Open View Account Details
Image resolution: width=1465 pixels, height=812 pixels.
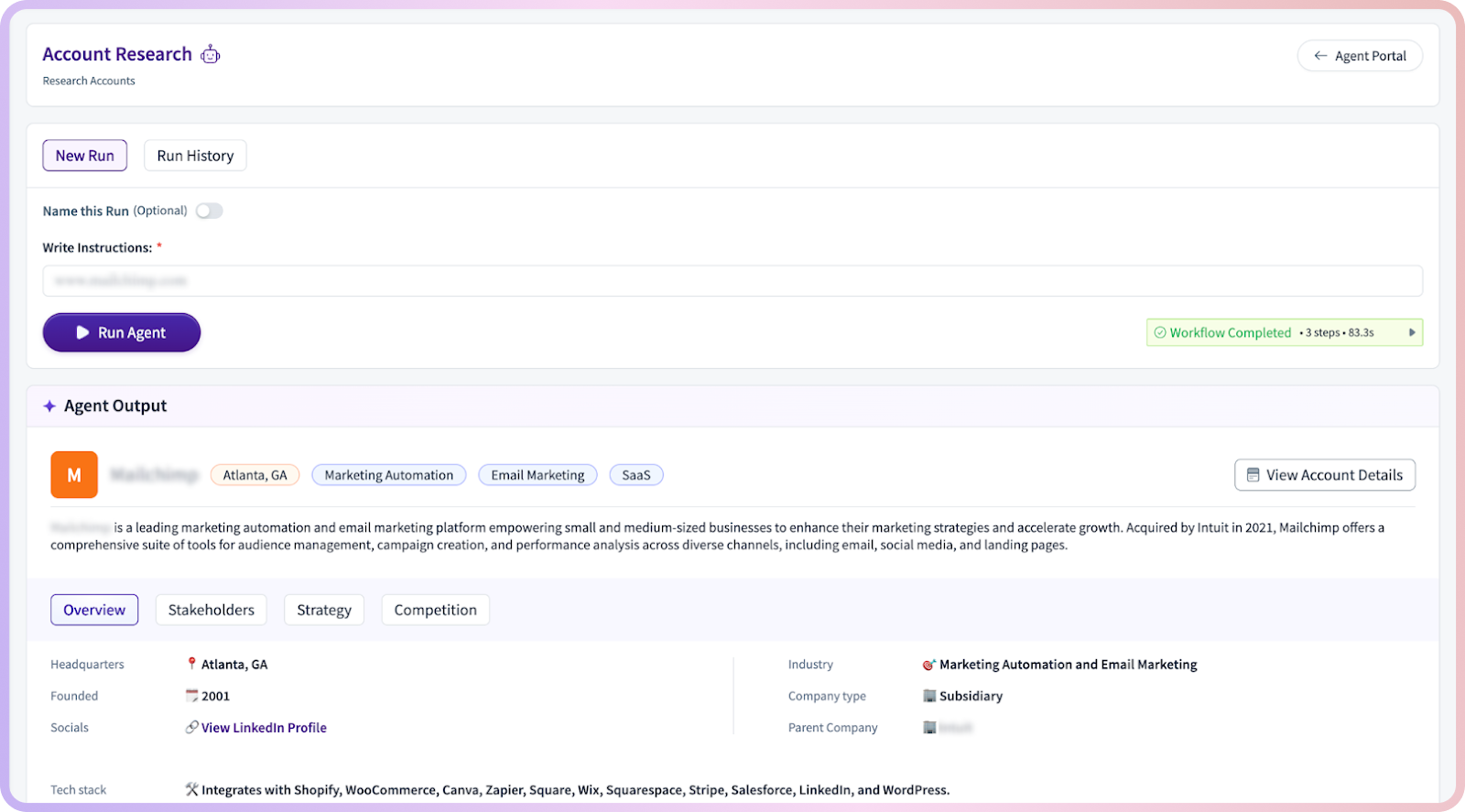point(1325,475)
